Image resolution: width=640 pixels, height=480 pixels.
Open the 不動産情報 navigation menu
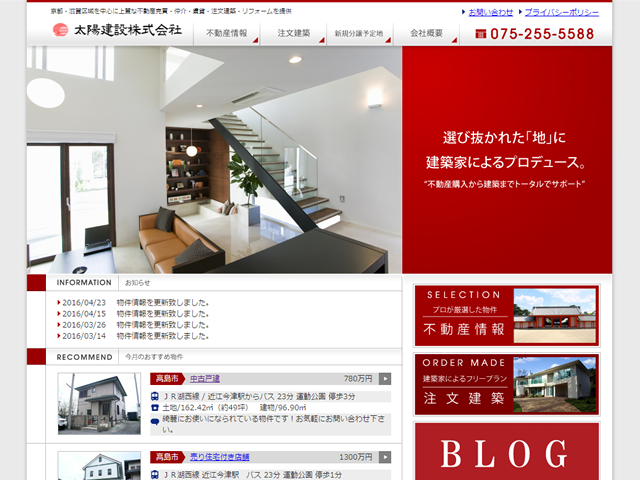(227, 33)
